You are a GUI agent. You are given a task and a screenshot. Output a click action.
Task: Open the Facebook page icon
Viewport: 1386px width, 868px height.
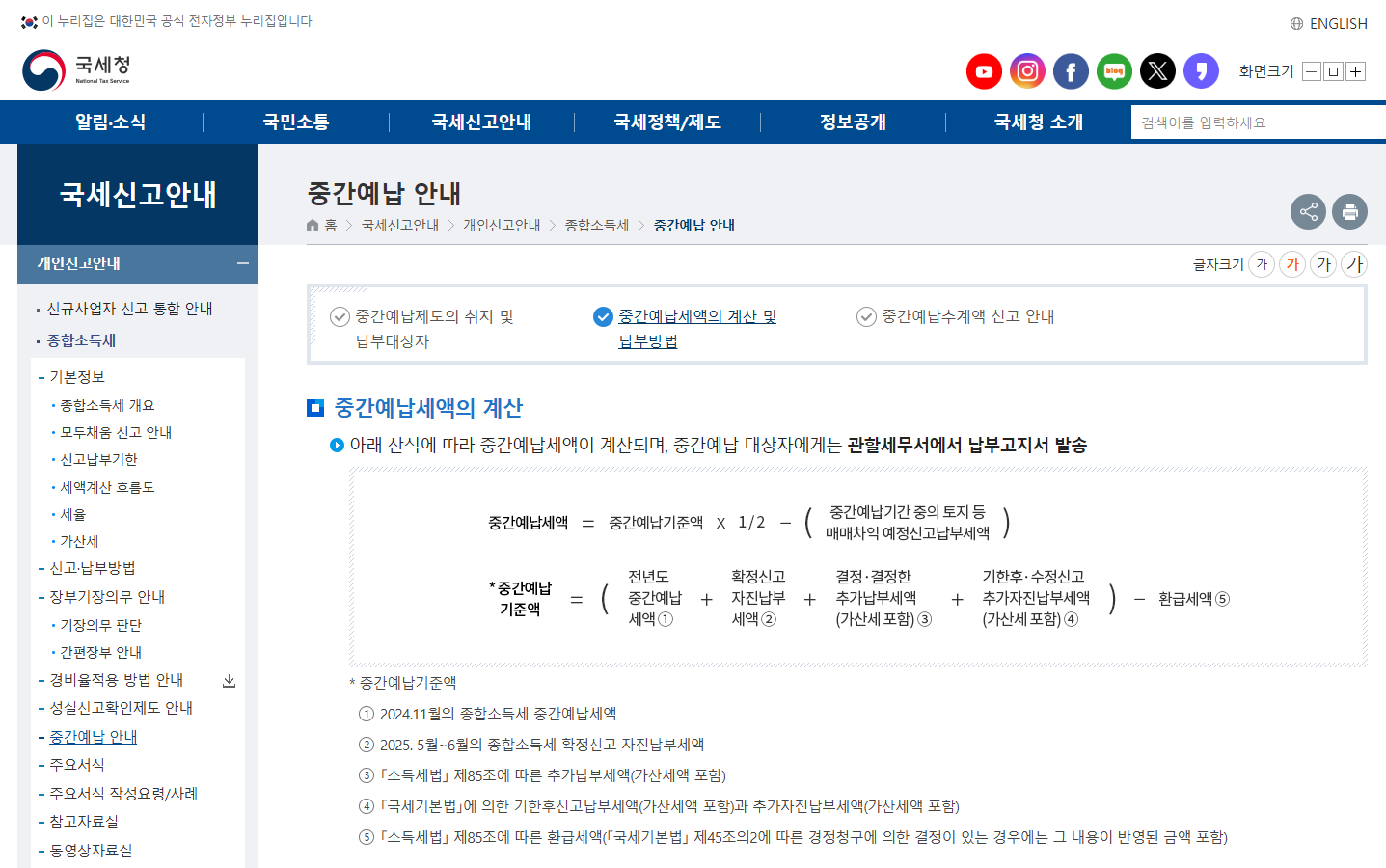pyautogui.click(x=1071, y=70)
